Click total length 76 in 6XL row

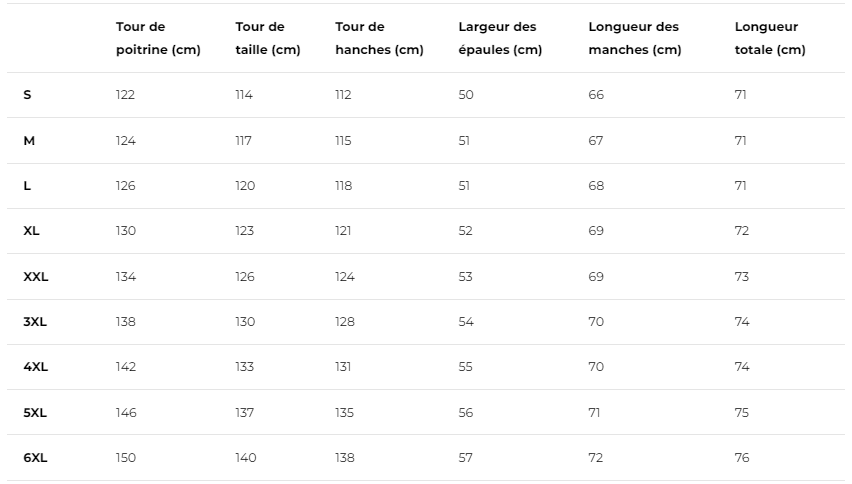pos(742,457)
